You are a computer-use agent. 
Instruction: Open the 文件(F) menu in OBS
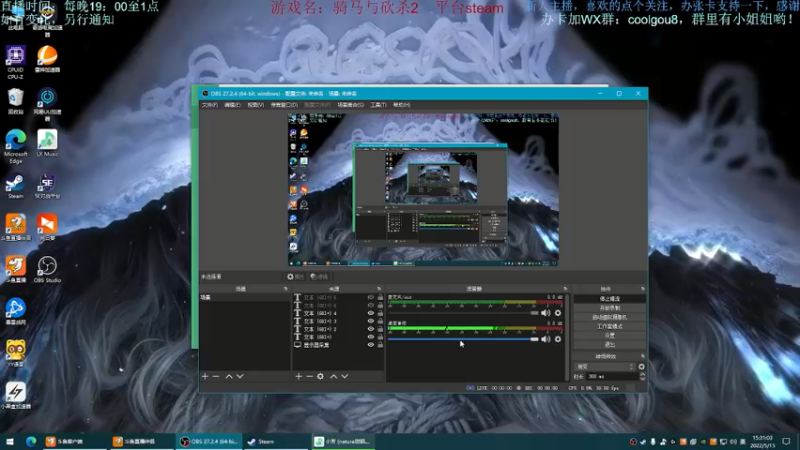210,105
